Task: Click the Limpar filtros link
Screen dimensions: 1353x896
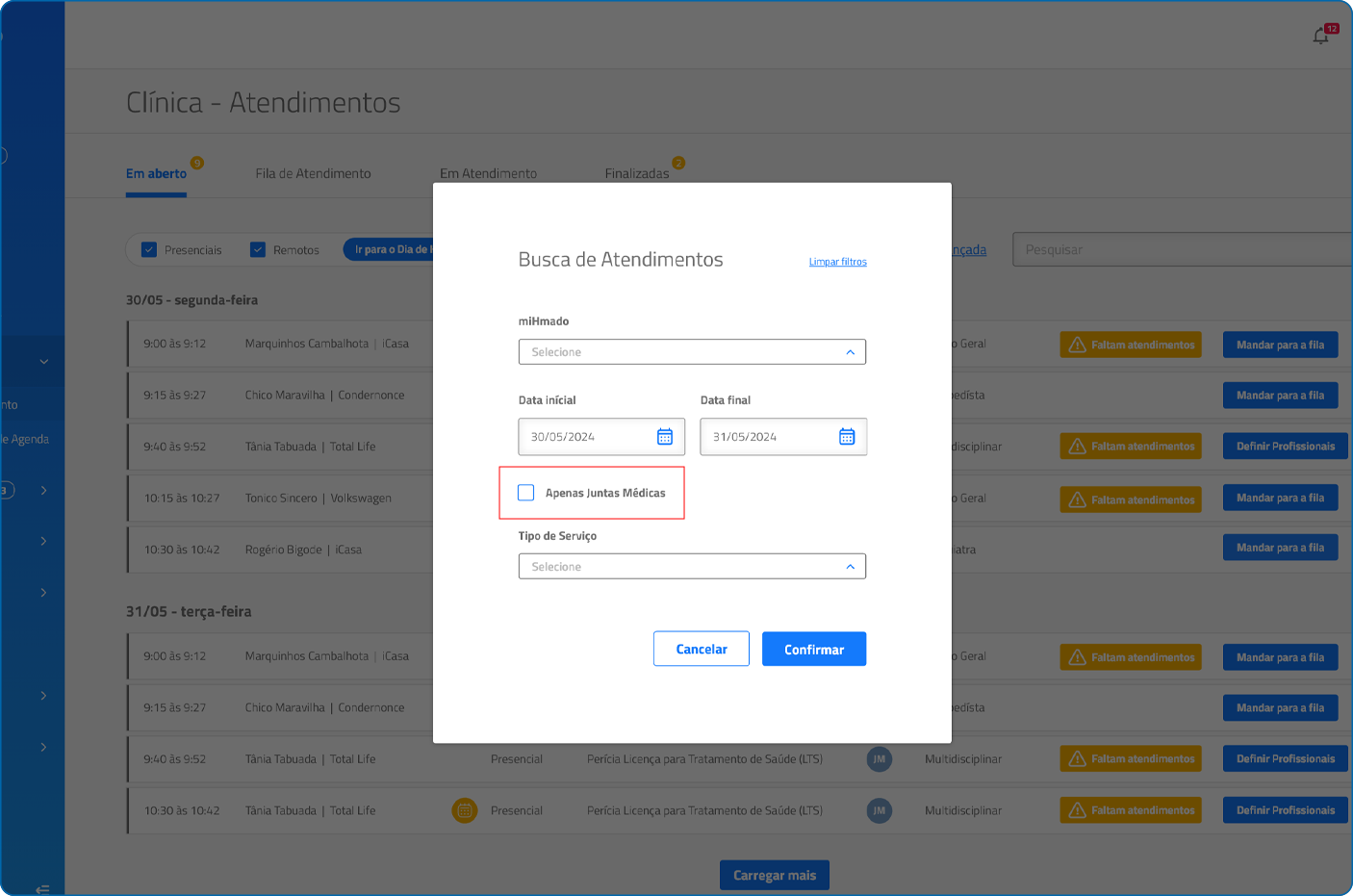Action: point(837,262)
